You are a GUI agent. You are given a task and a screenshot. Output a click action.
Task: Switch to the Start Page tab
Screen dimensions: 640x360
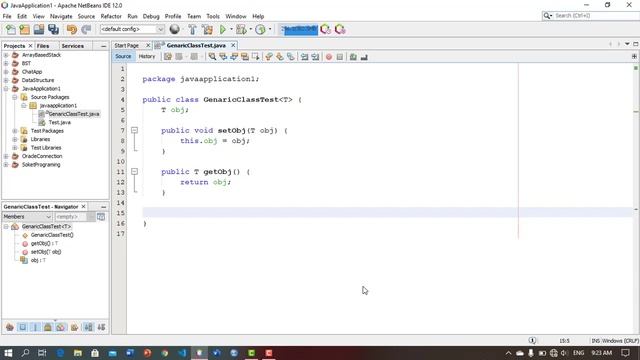pos(127,45)
